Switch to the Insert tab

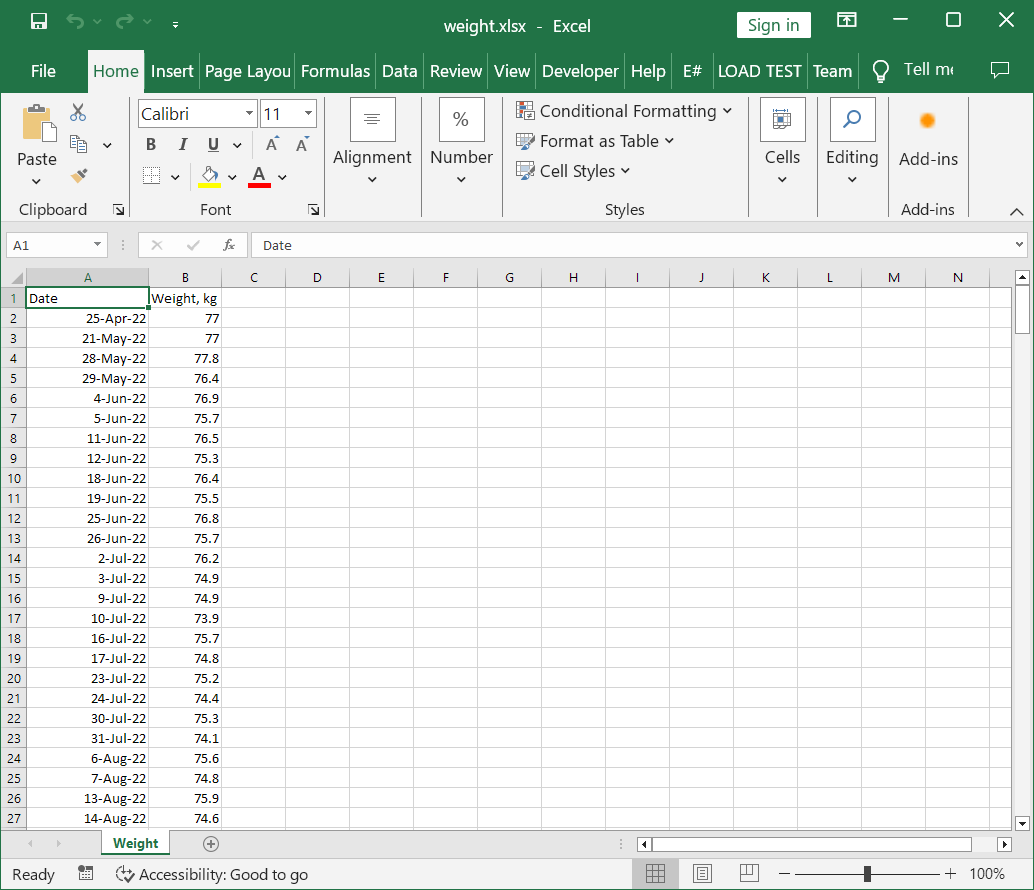pyautogui.click(x=172, y=71)
